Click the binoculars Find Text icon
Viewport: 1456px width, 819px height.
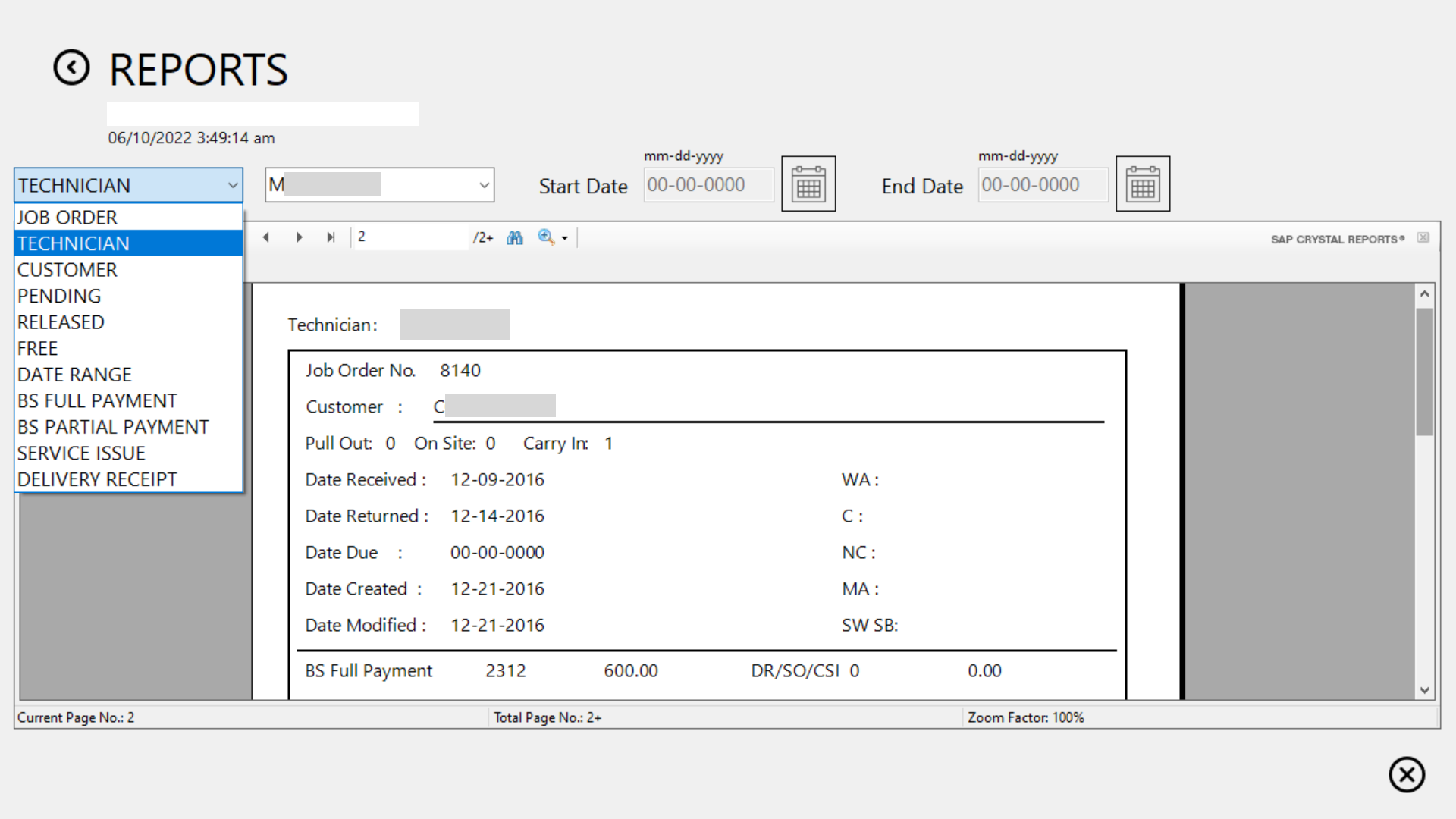click(515, 237)
